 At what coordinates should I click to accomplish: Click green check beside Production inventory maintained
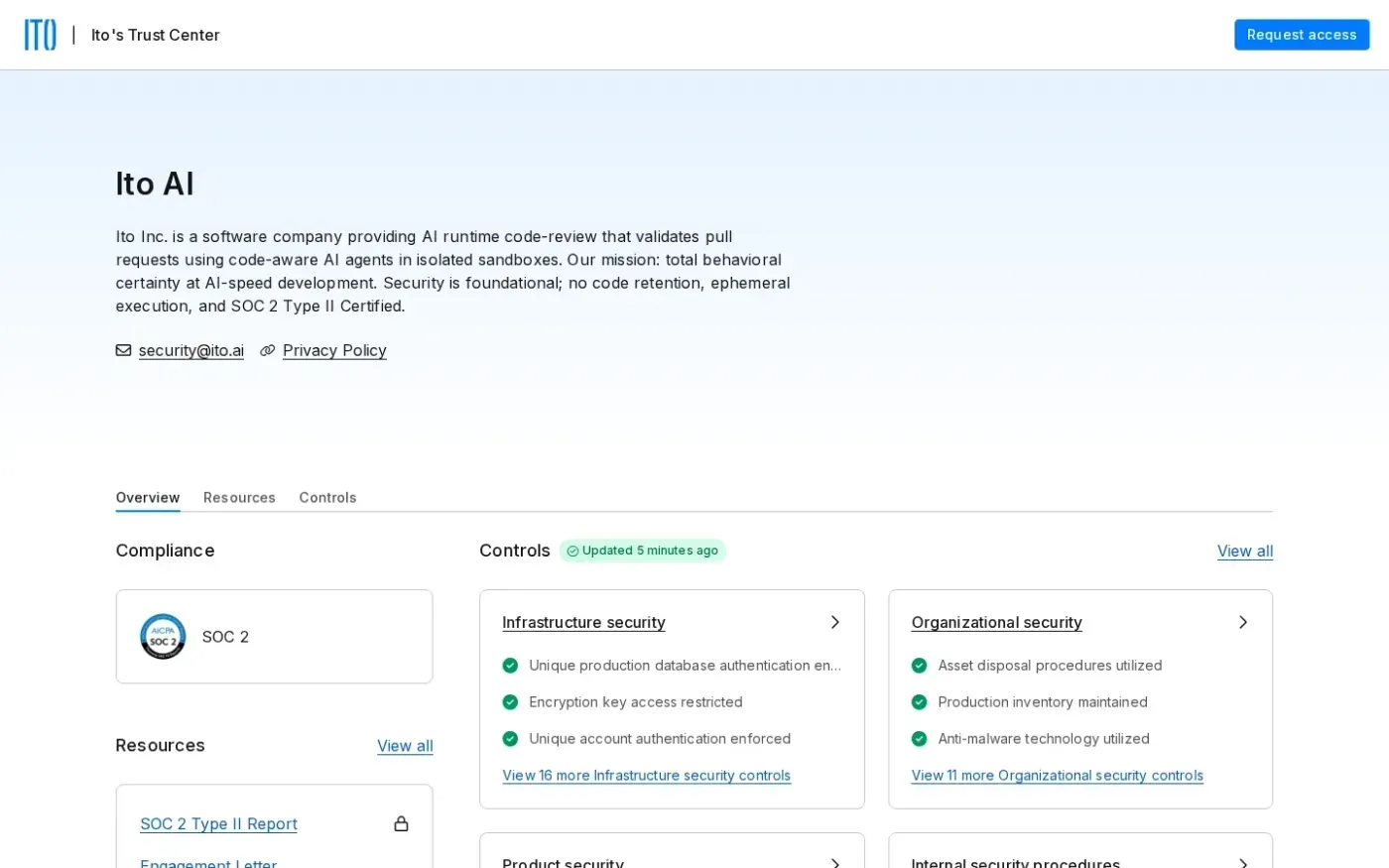click(919, 702)
